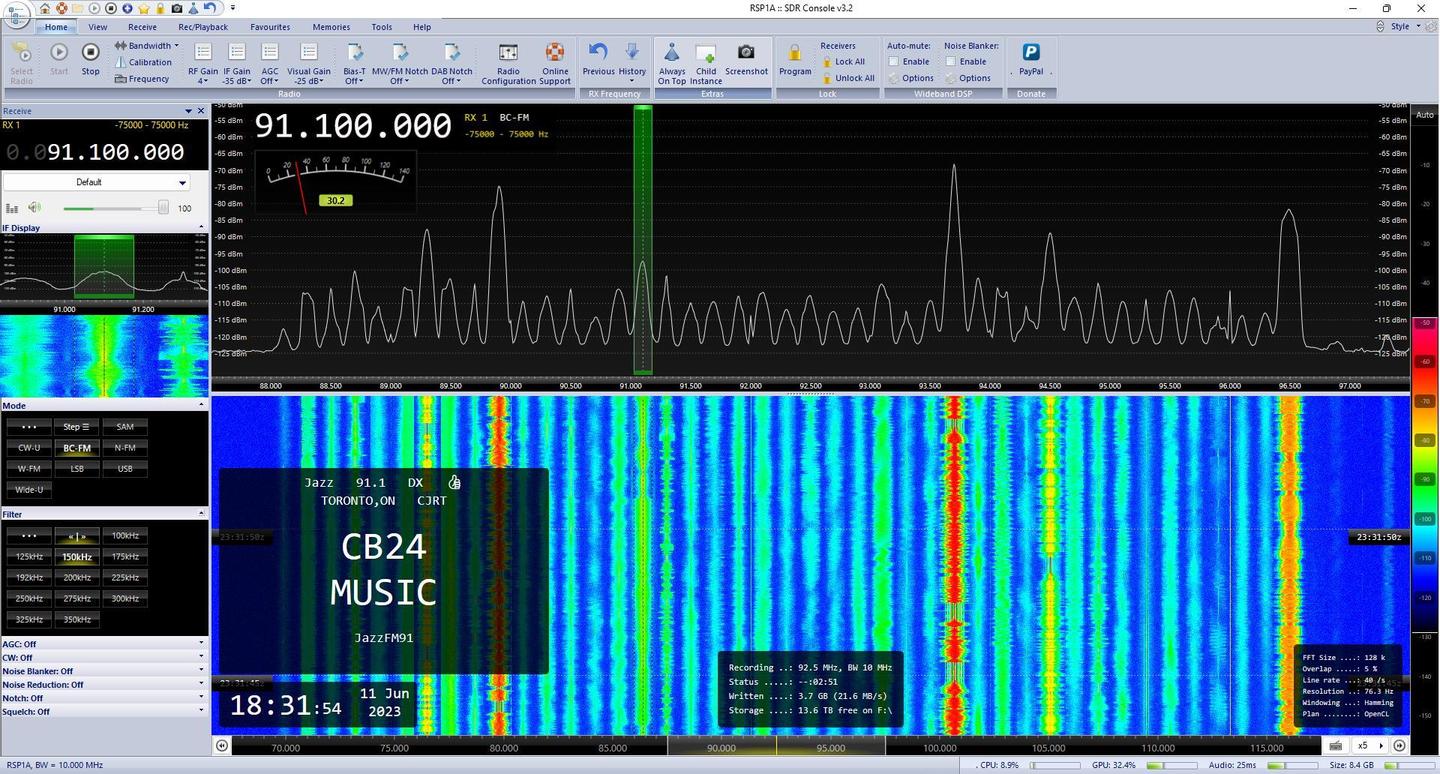
Task: Select 150kHz filter
Action: click(77, 557)
